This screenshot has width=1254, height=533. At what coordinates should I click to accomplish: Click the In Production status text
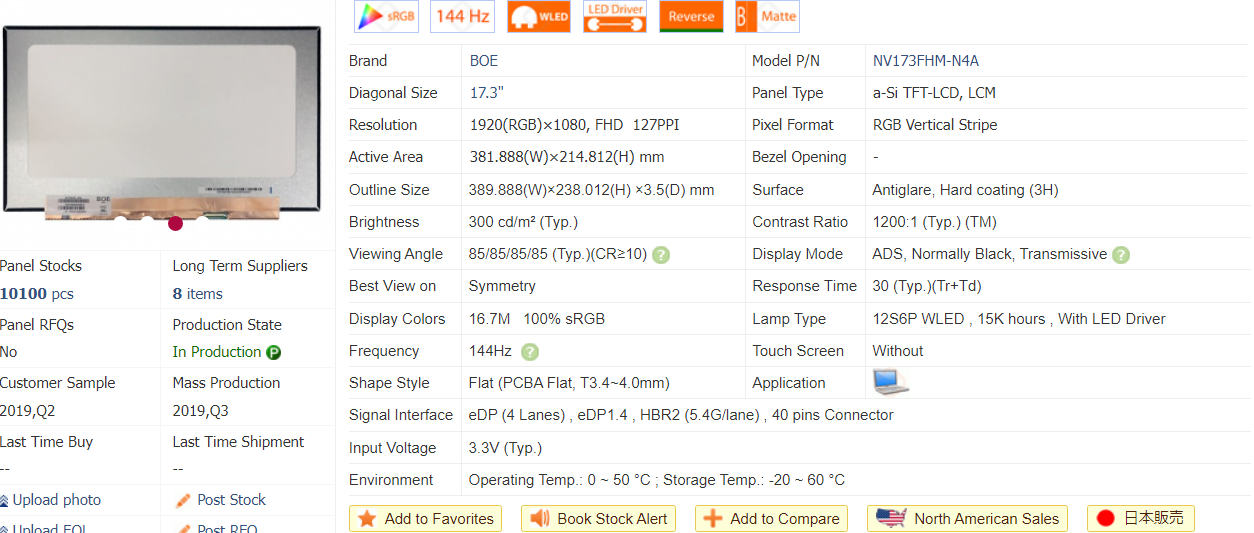click(216, 352)
